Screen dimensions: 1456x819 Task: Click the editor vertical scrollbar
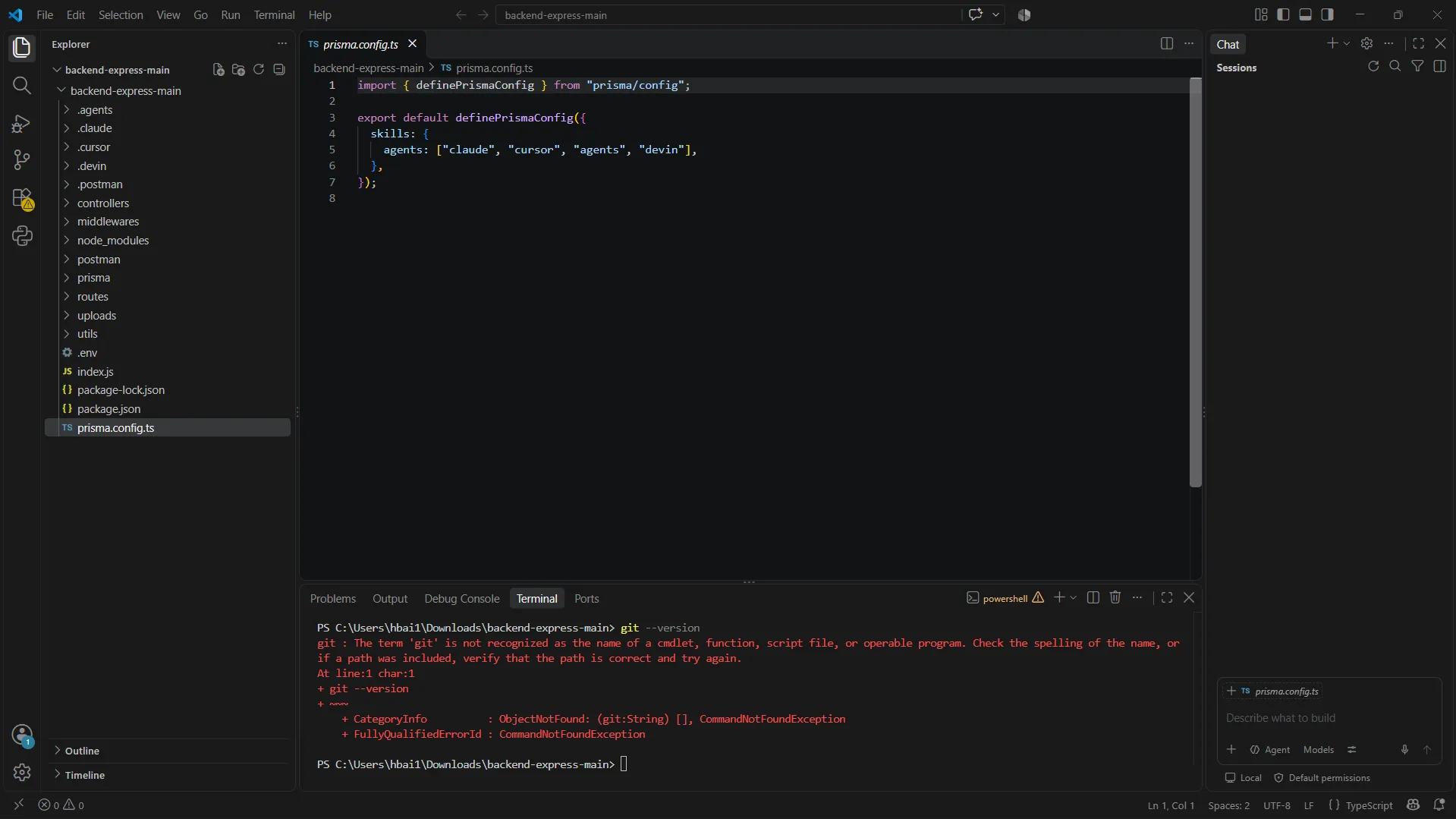tap(1195, 282)
